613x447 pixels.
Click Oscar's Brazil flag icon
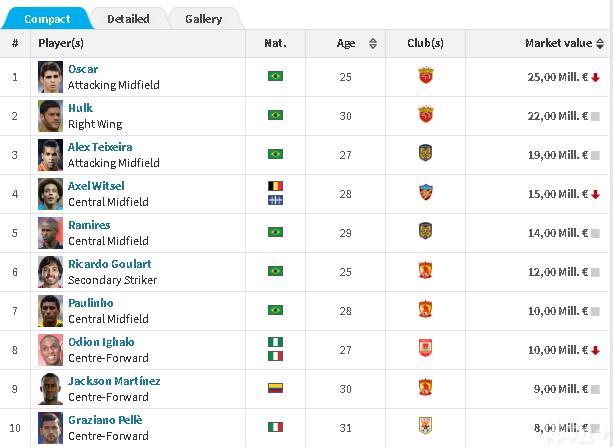275,76
